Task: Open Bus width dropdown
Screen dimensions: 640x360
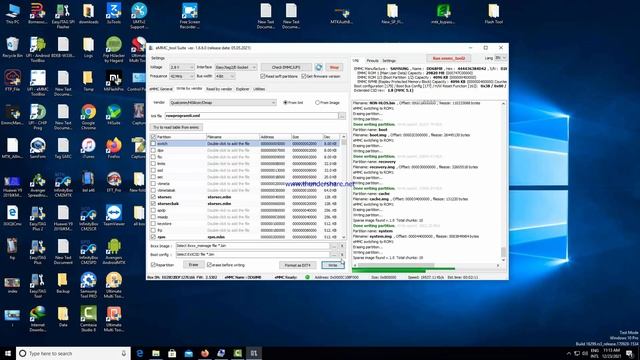Action: click(225, 76)
